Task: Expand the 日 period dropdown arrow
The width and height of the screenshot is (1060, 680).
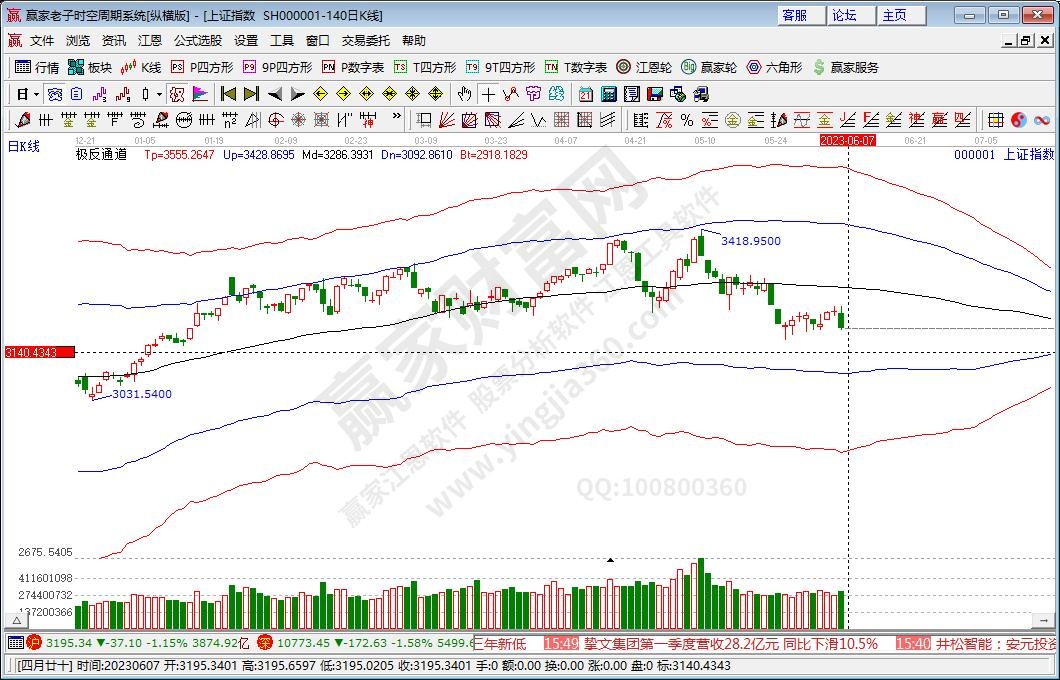Action: point(37,94)
